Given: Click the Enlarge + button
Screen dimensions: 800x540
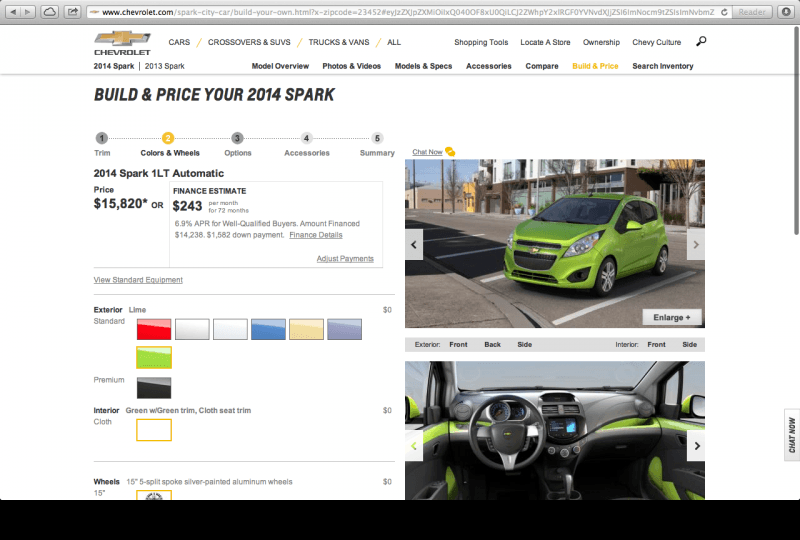Looking at the screenshot, I should click(672, 317).
